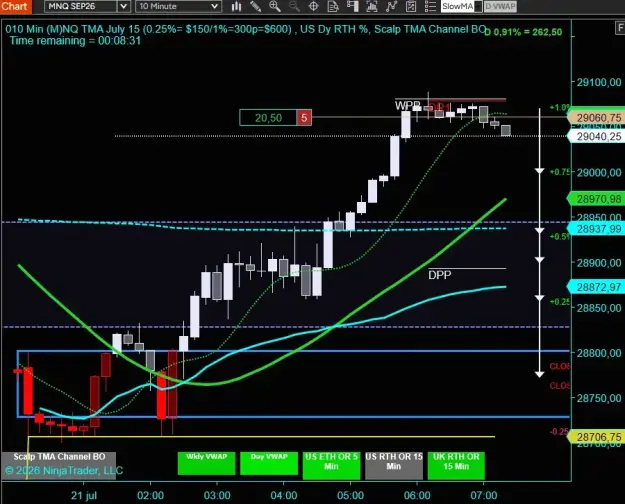
Task: Open the chart properties list icon
Action: click(430, 6)
